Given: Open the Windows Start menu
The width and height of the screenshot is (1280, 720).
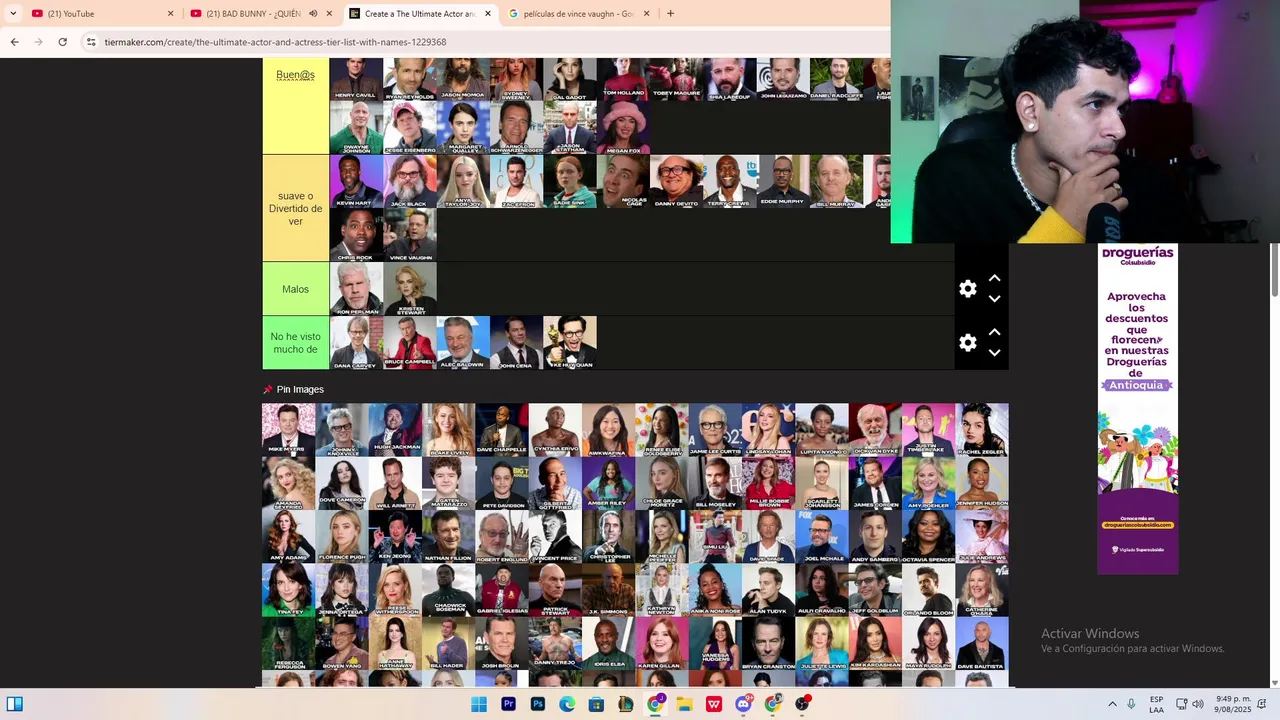Looking at the screenshot, I should (x=479, y=704).
